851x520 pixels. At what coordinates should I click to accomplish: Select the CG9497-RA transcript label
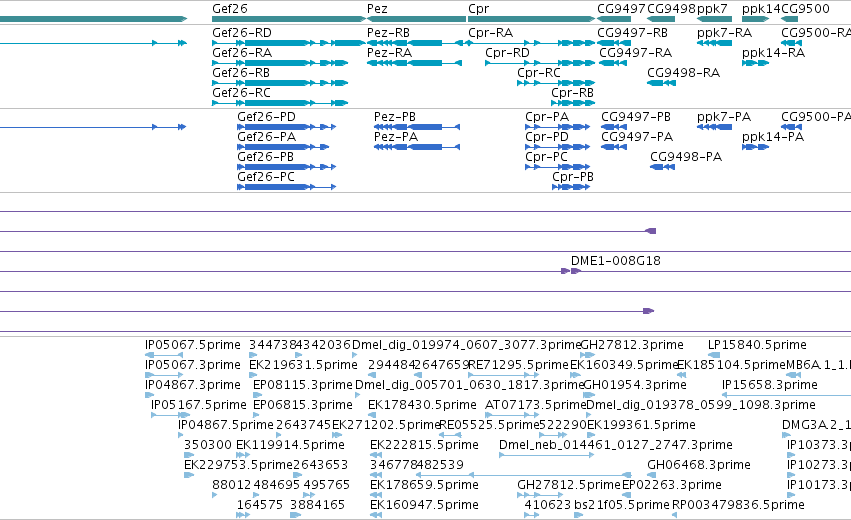(636, 53)
